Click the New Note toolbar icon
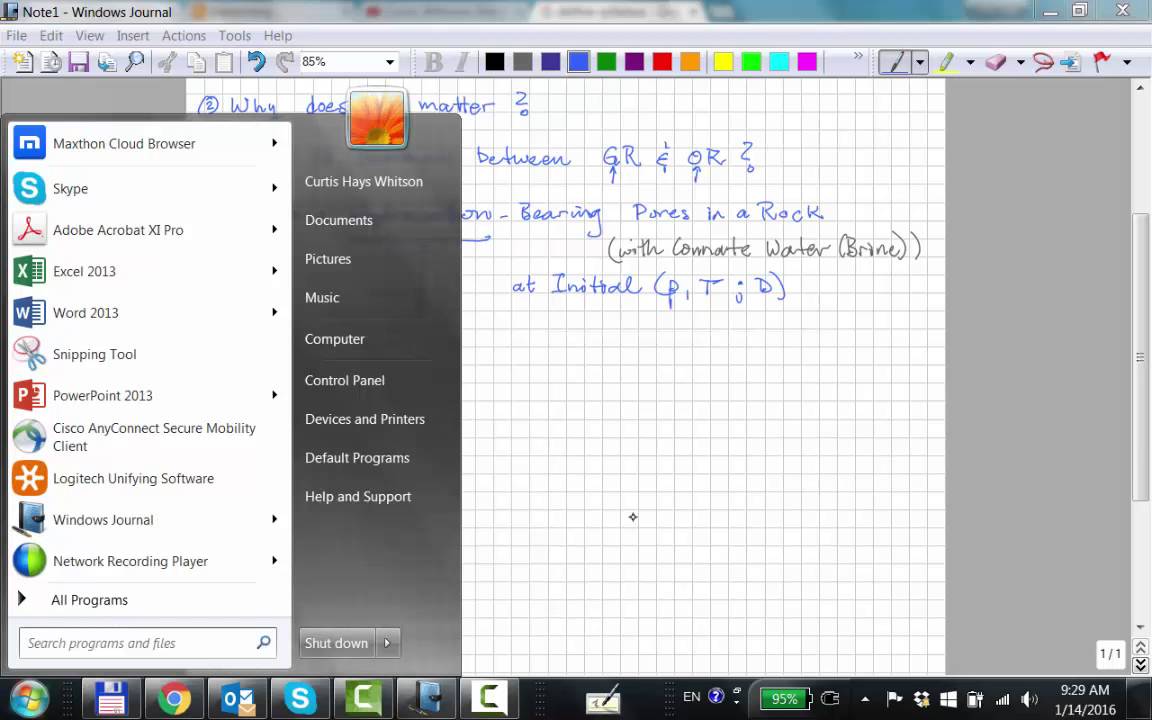Image resolution: width=1152 pixels, height=720 pixels. tap(23, 62)
